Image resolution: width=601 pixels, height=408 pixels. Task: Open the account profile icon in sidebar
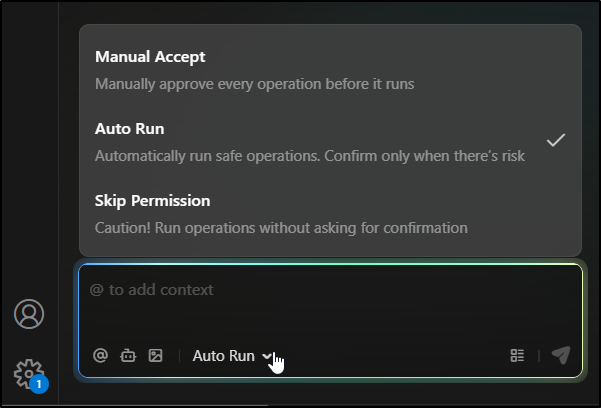click(x=29, y=314)
